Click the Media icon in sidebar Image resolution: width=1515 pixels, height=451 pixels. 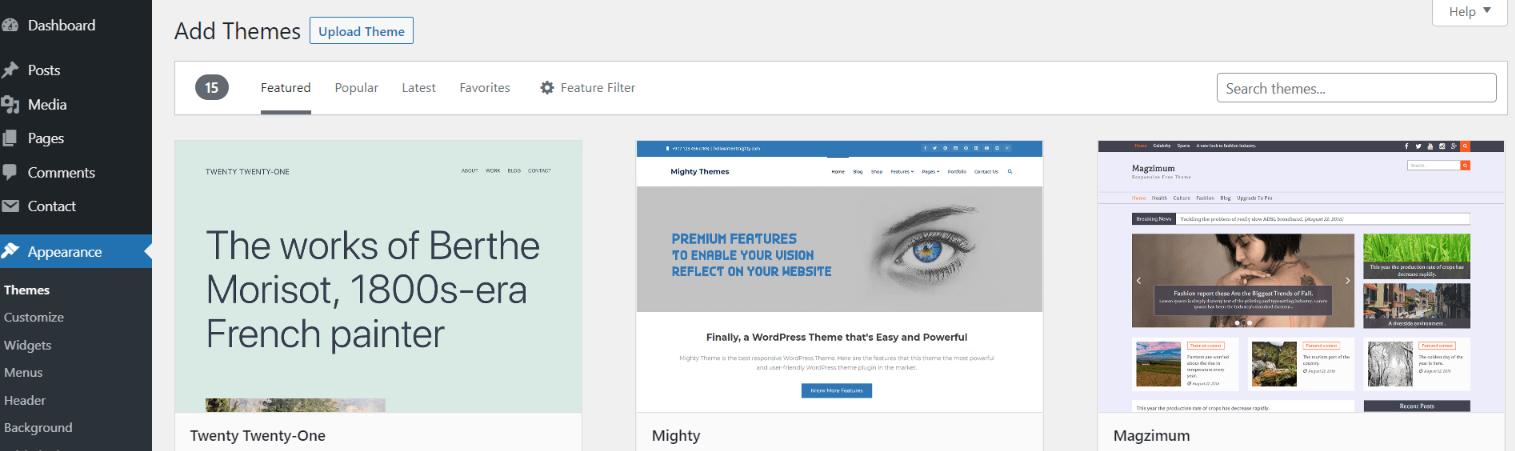pos(10,104)
